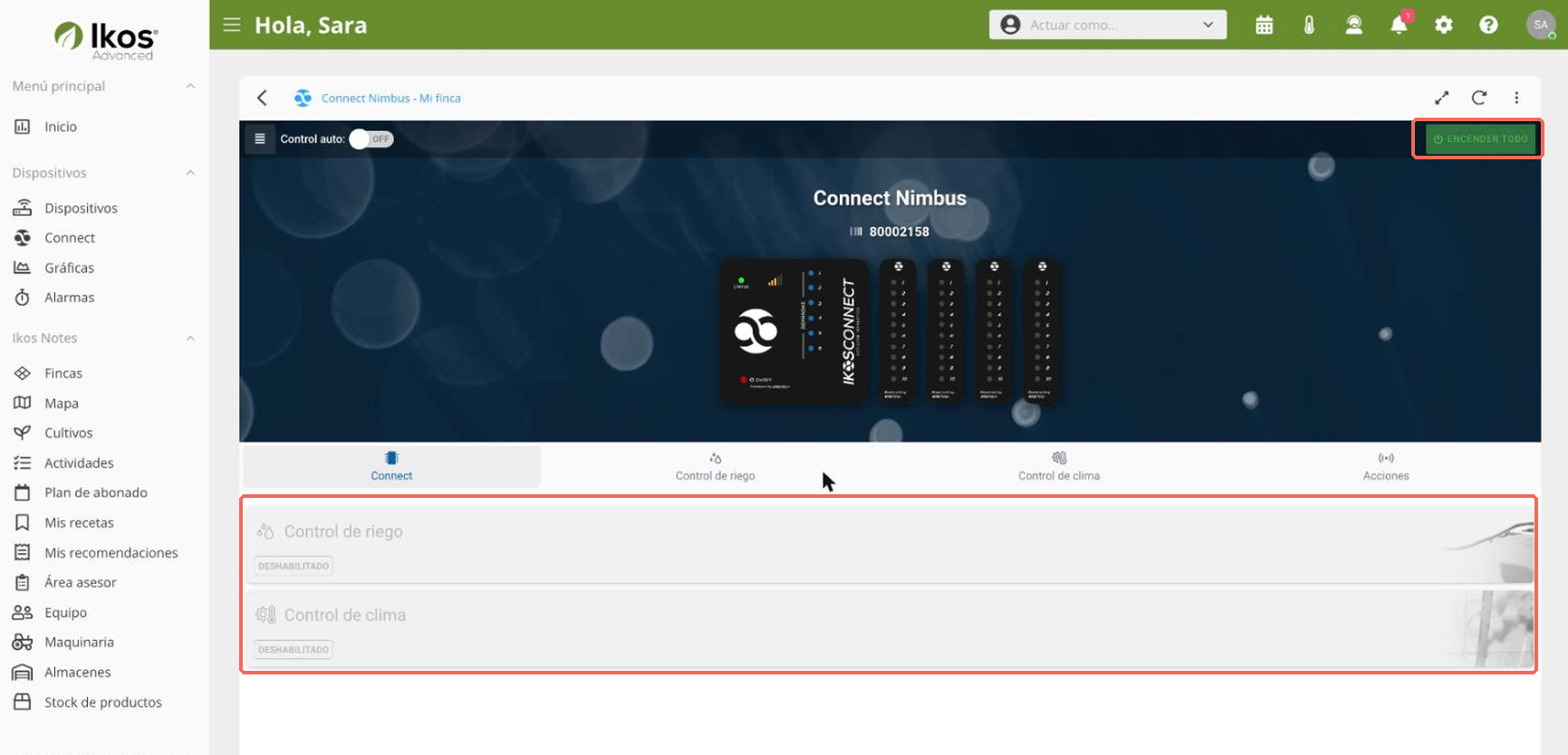Viewport: 1568px width, 755px height.
Task: Collapse the Menú principal section
Action: pos(190,86)
